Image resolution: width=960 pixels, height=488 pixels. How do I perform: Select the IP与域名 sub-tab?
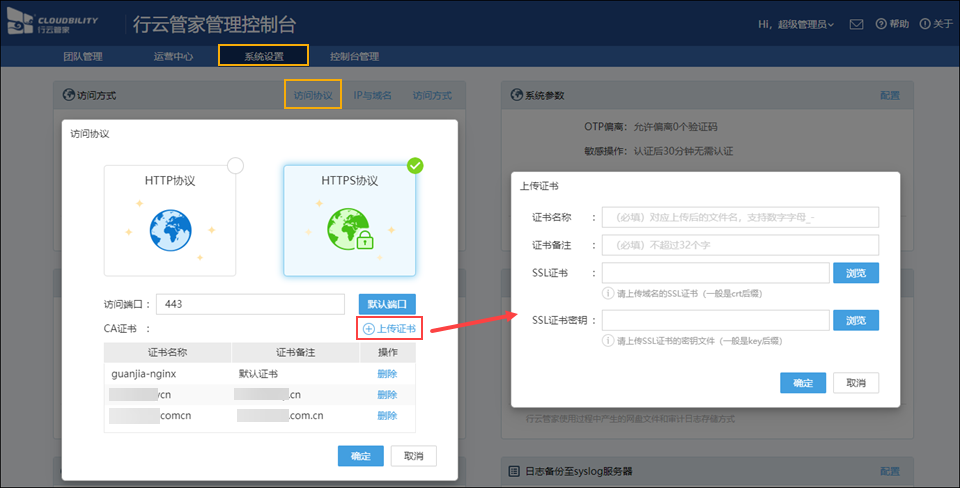coord(372,95)
